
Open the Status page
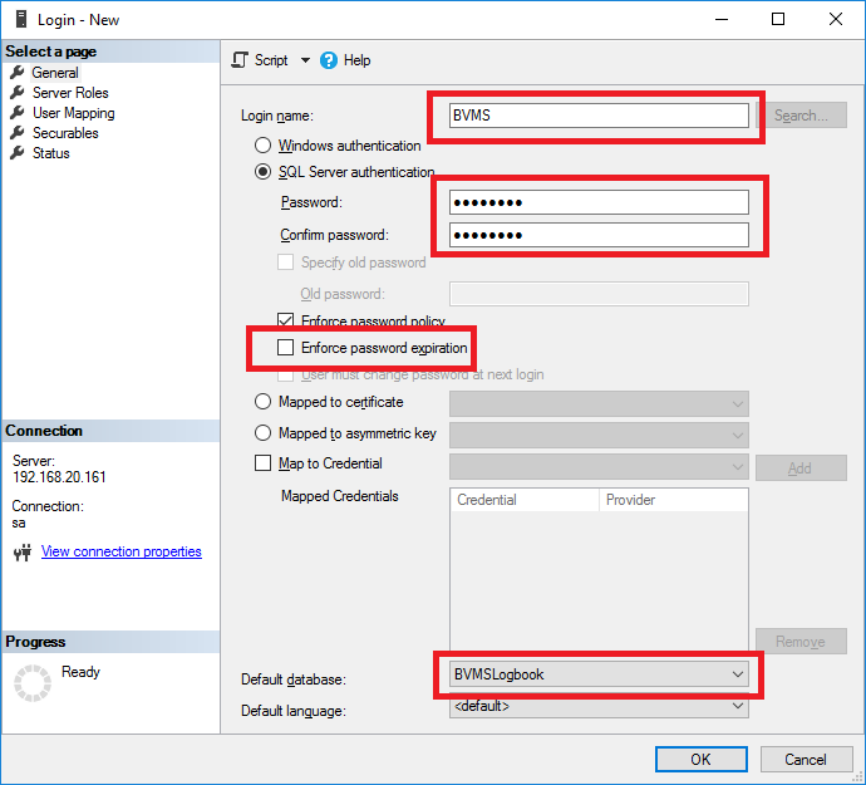pyautogui.click(x=51, y=153)
